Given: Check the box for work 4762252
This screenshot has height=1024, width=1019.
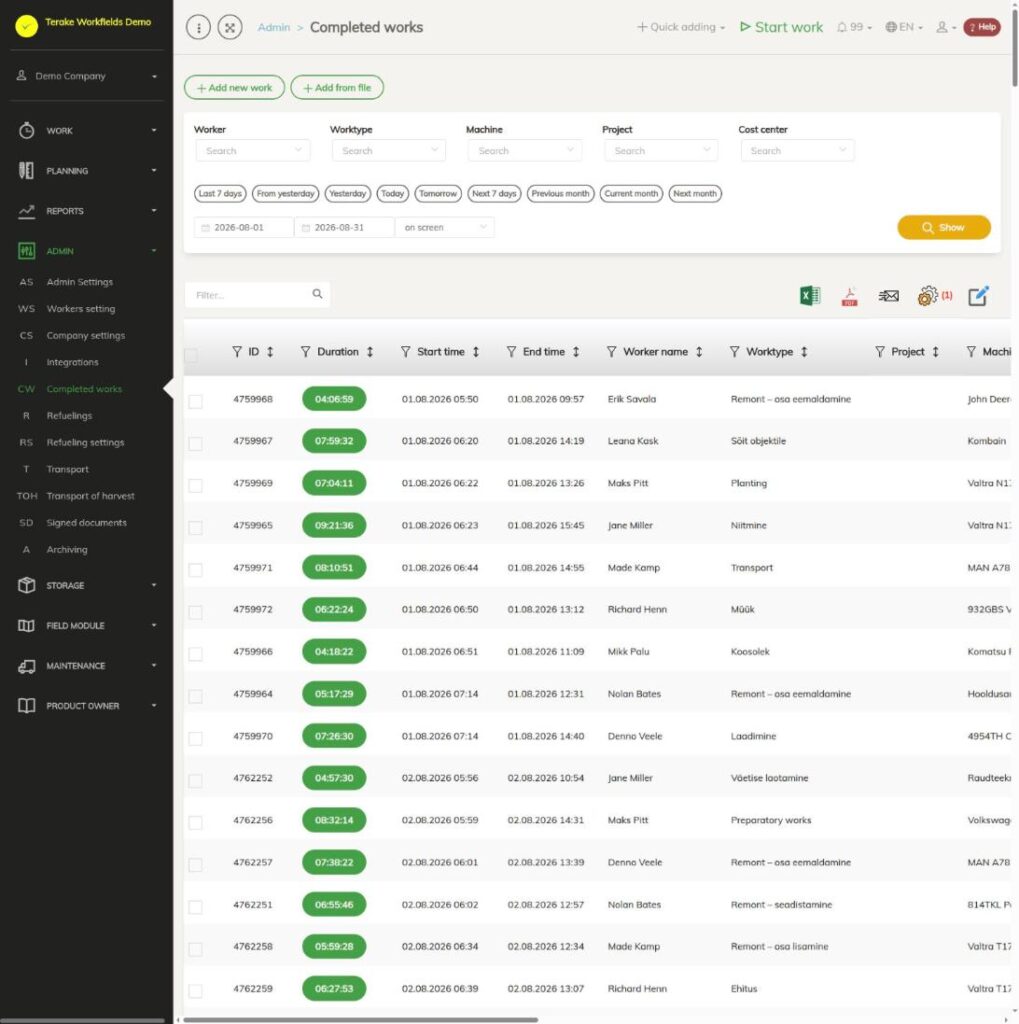Looking at the screenshot, I should coord(195,780).
